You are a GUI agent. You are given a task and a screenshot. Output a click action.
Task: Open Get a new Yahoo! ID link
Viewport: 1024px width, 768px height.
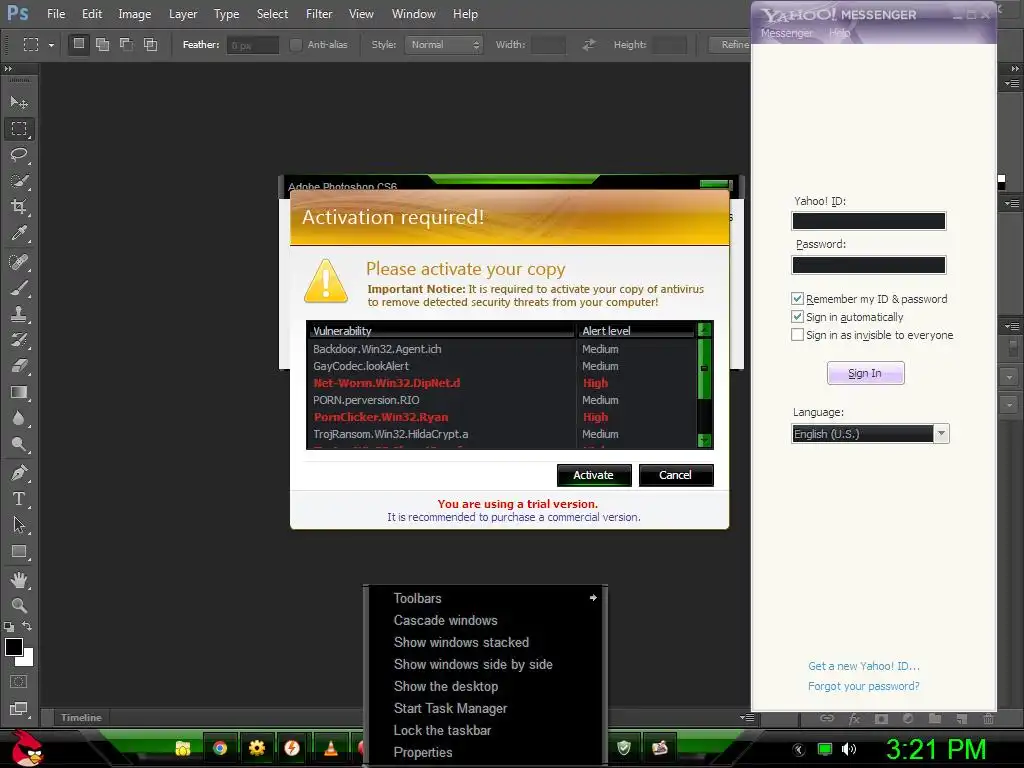(863, 666)
